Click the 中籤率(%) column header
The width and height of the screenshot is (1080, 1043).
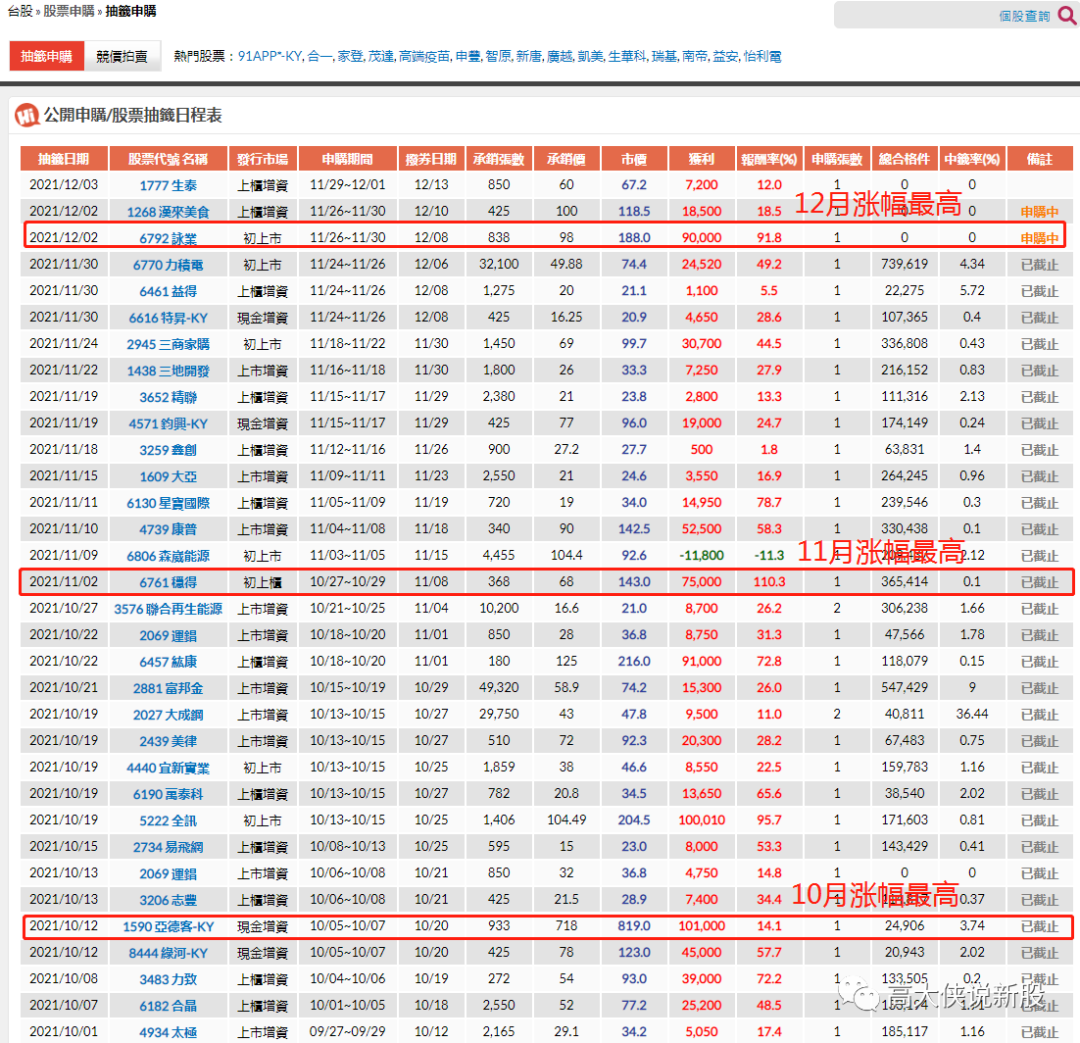[x=971, y=159]
